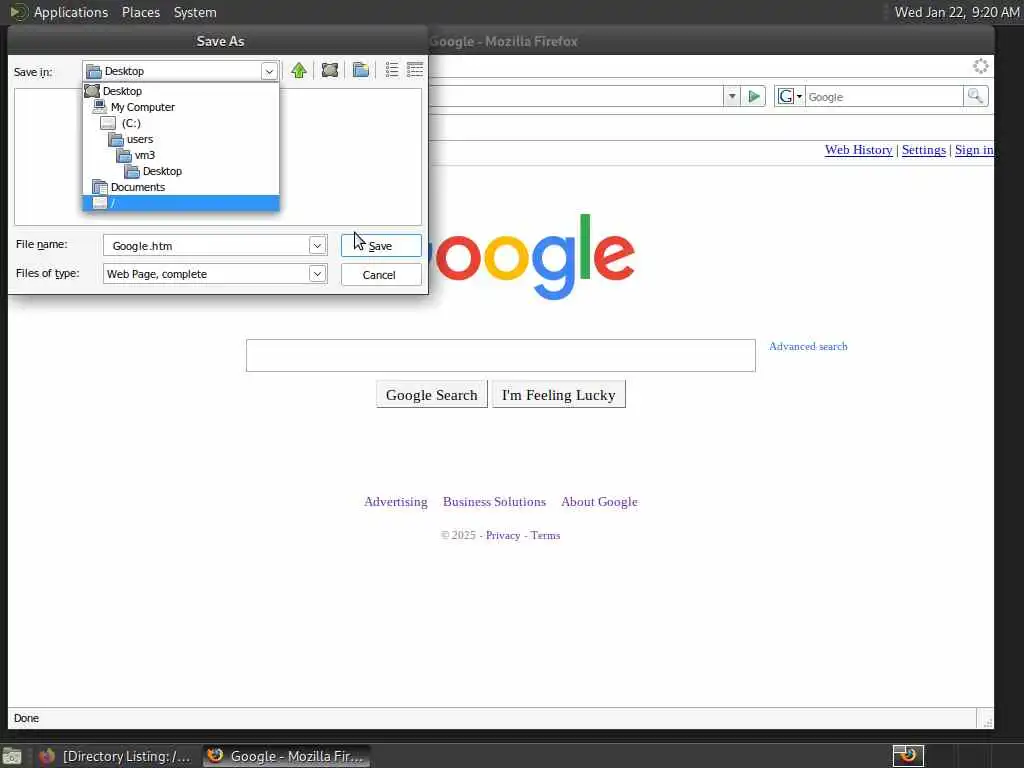Open the Terms link

click(545, 536)
